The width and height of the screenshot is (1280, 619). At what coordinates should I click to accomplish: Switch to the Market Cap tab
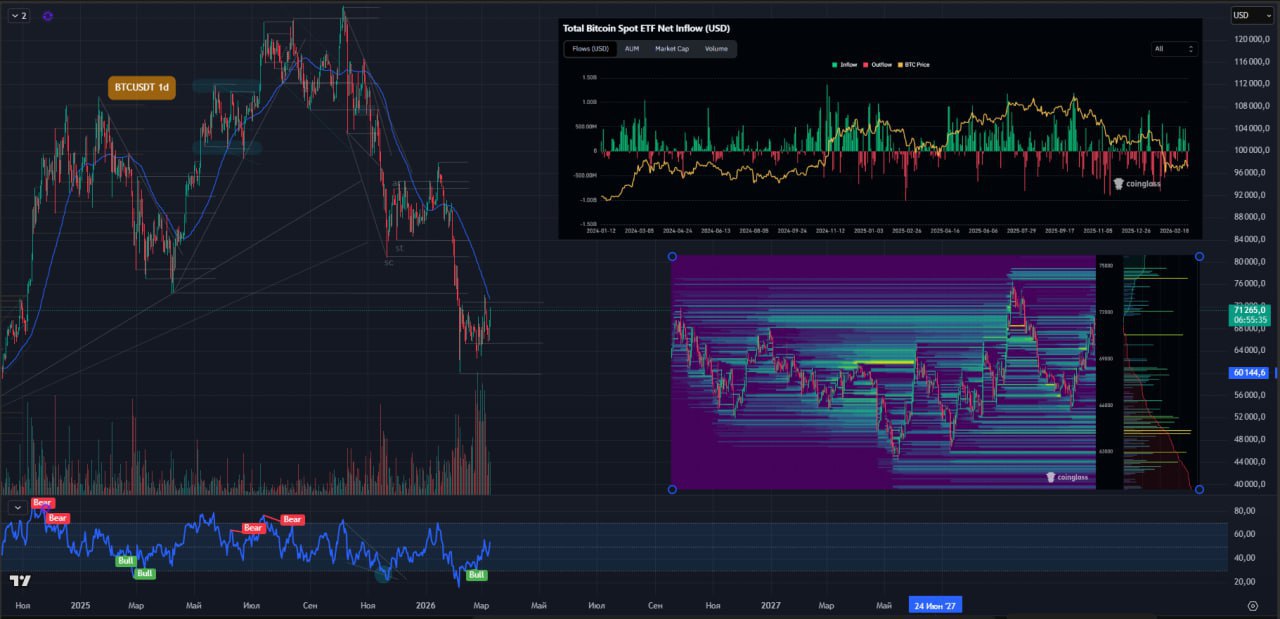tap(671, 48)
